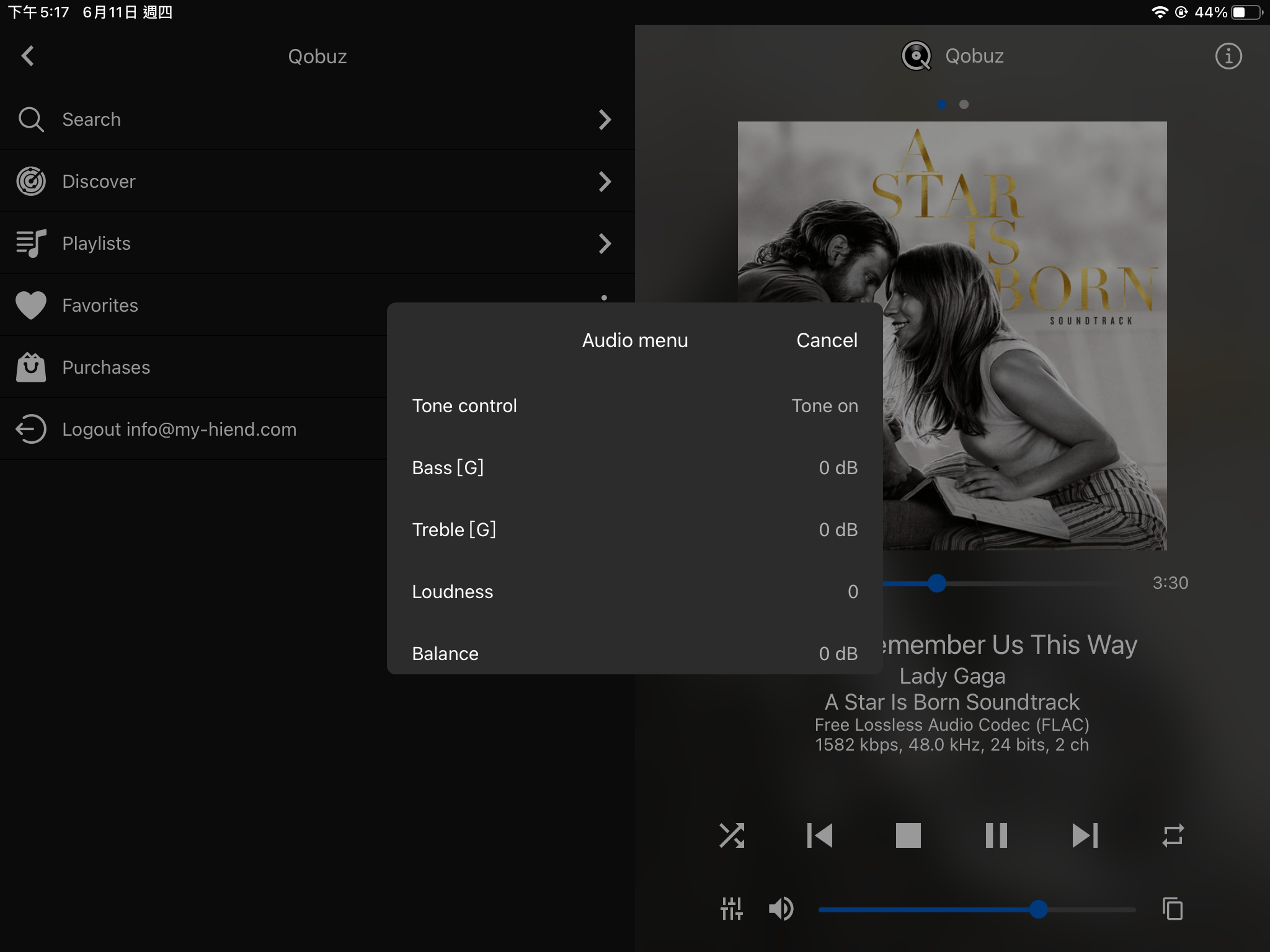The image size is (1270, 952).
Task: Tap the back arrow in Qobuz header
Action: pyautogui.click(x=27, y=56)
